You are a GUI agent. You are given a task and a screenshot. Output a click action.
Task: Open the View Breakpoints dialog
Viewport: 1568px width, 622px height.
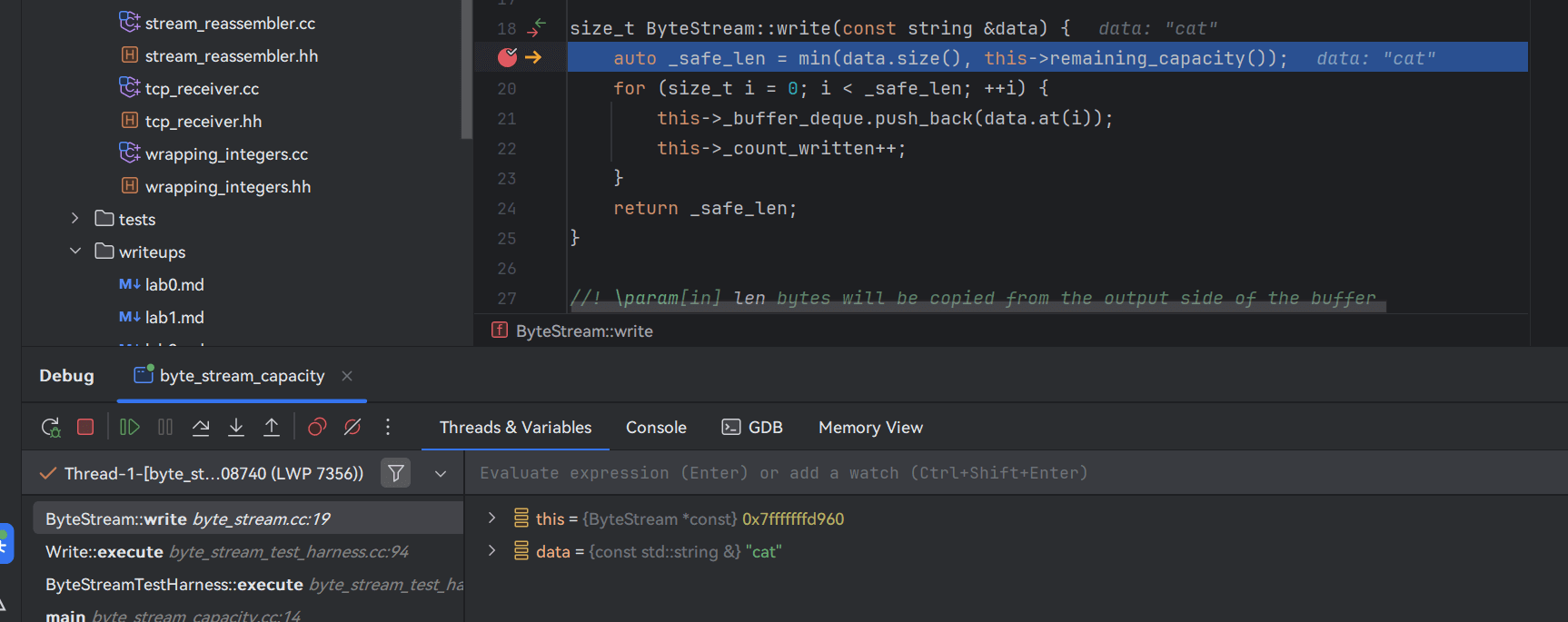pyautogui.click(x=317, y=427)
